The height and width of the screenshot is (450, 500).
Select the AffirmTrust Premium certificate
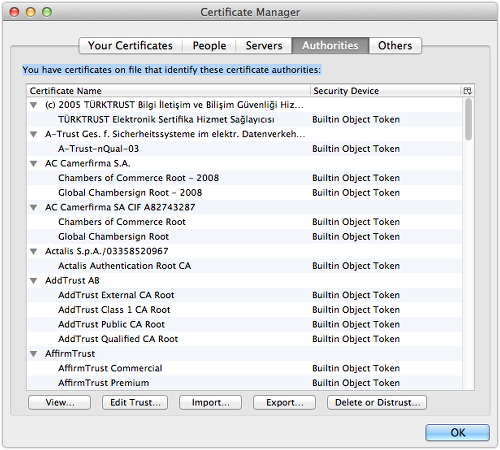[x=244, y=383]
